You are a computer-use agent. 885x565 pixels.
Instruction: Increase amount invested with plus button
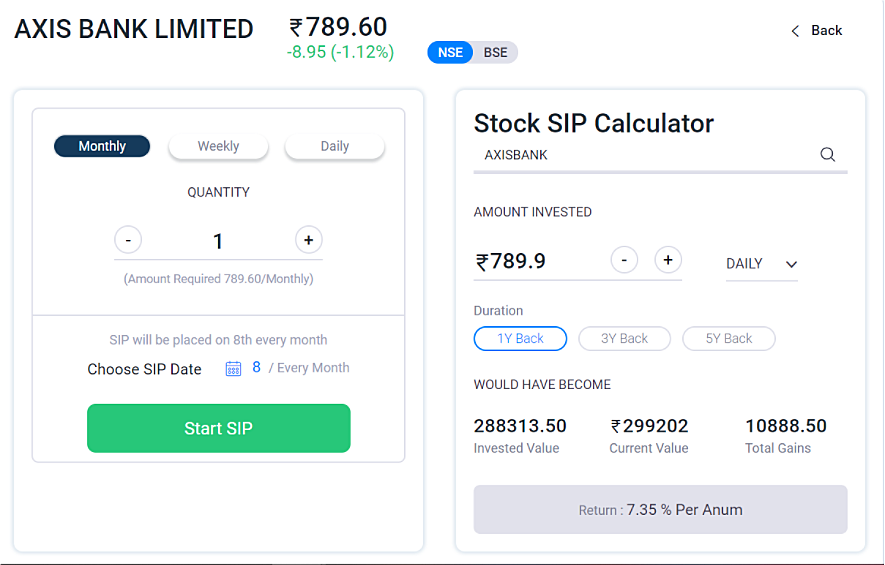(x=668, y=260)
